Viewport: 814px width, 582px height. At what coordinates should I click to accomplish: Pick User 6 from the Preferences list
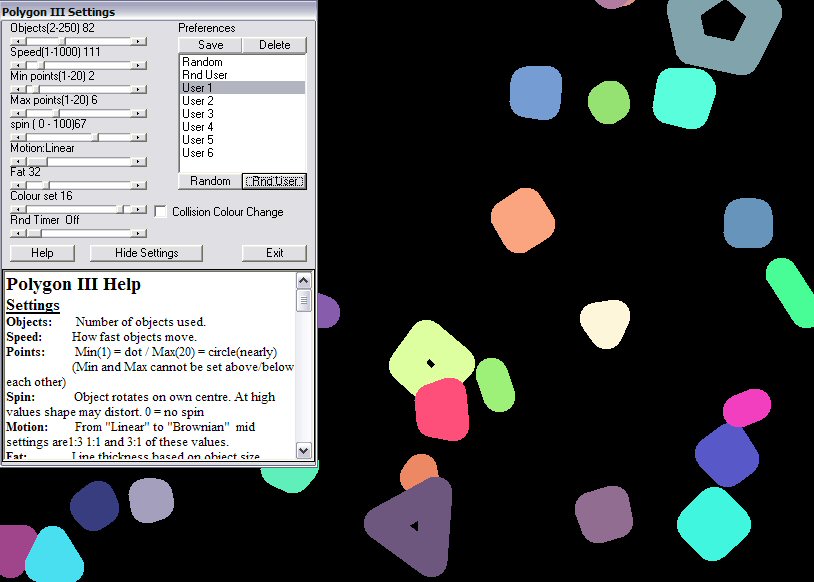click(198, 153)
